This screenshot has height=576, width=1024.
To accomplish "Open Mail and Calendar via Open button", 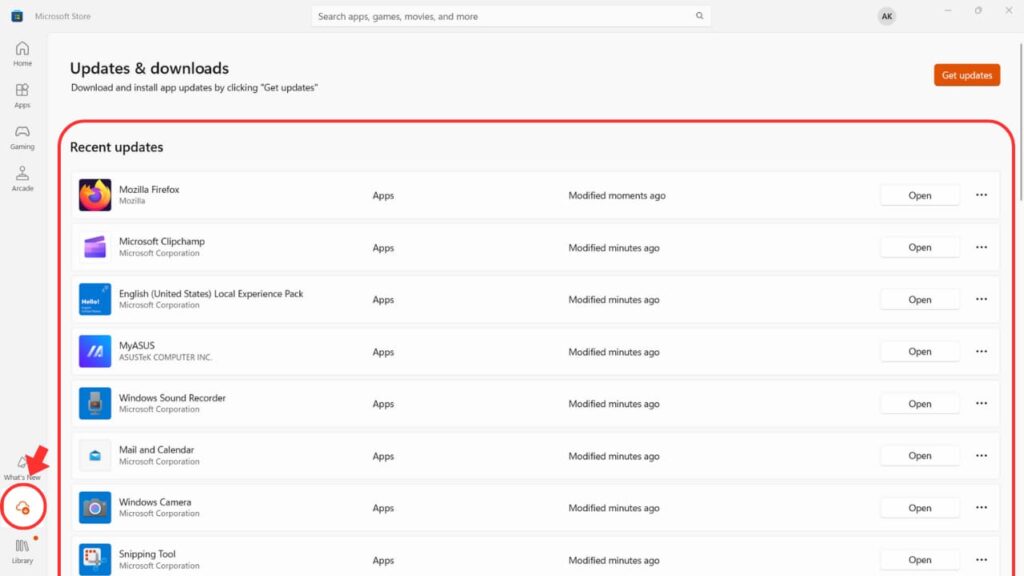I will pyautogui.click(x=920, y=456).
